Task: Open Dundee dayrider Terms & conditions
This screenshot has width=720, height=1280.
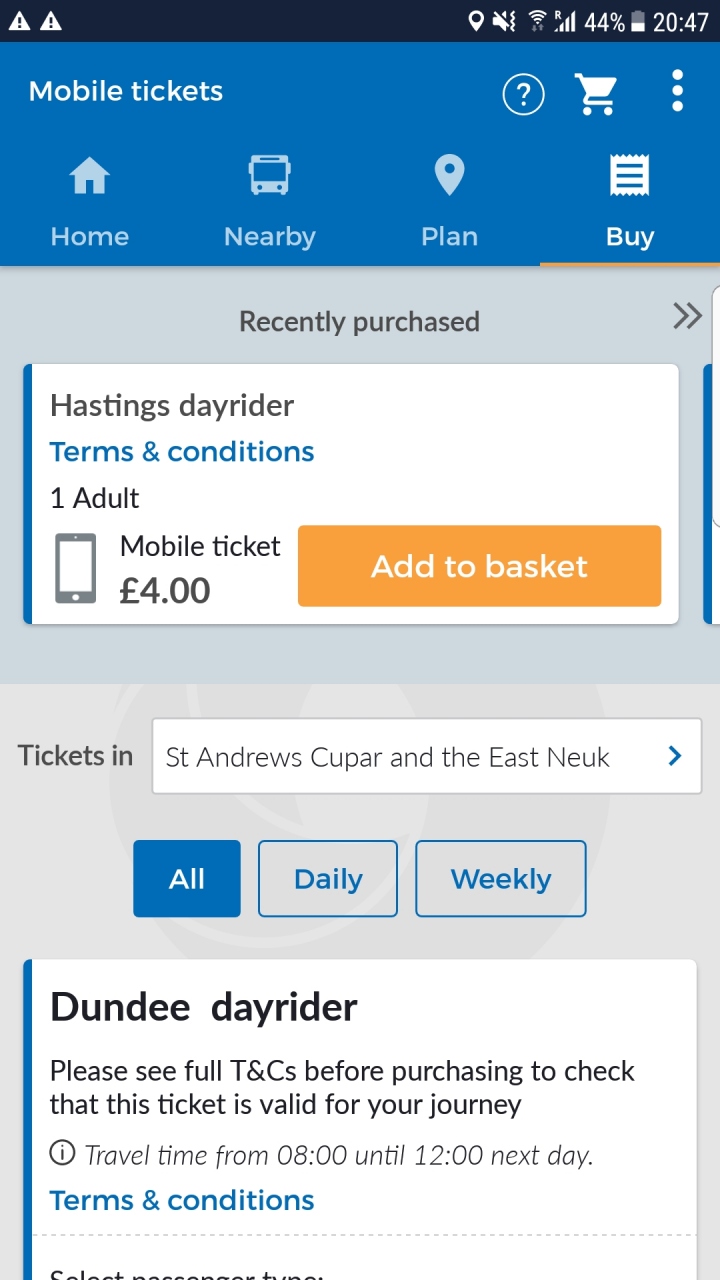Action: [182, 1200]
